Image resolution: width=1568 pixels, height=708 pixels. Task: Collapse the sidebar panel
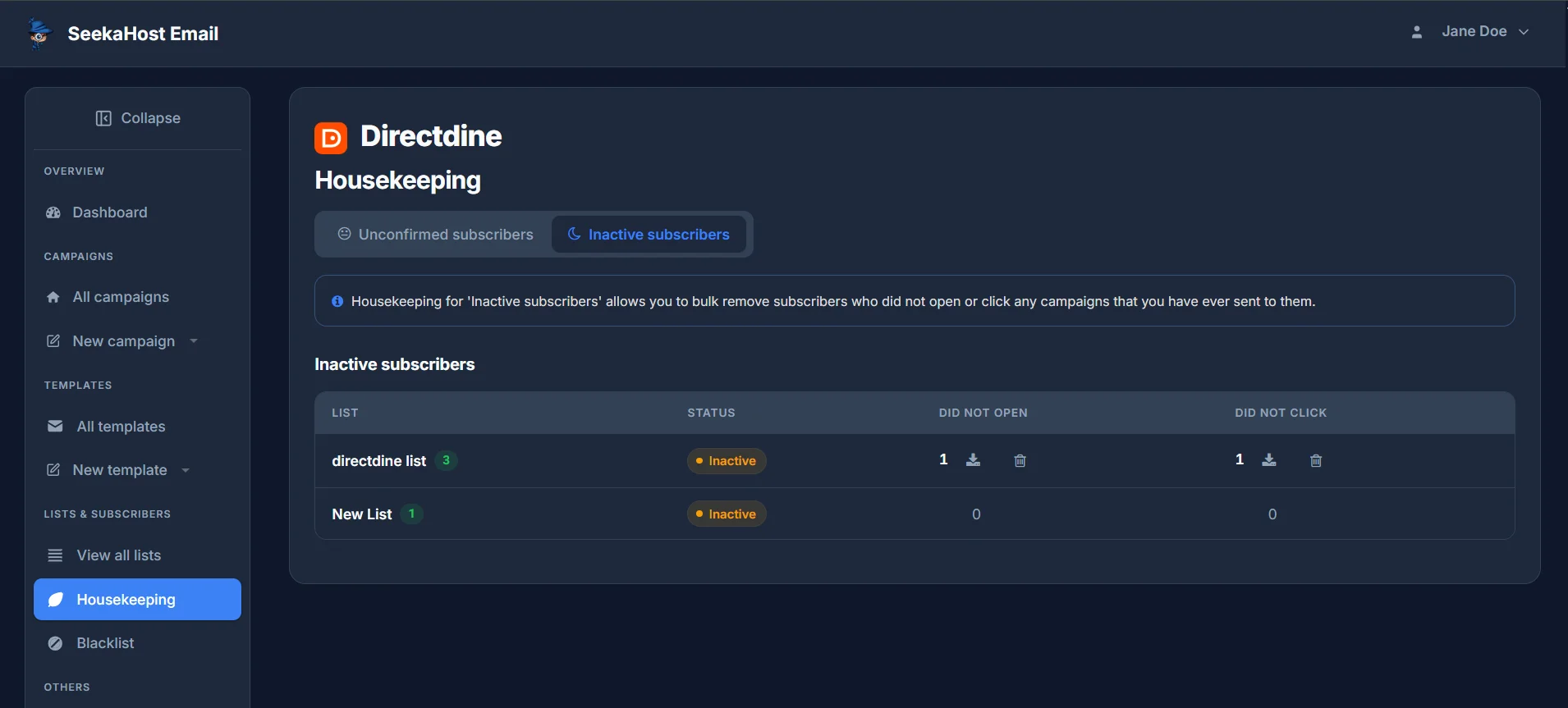tap(138, 118)
